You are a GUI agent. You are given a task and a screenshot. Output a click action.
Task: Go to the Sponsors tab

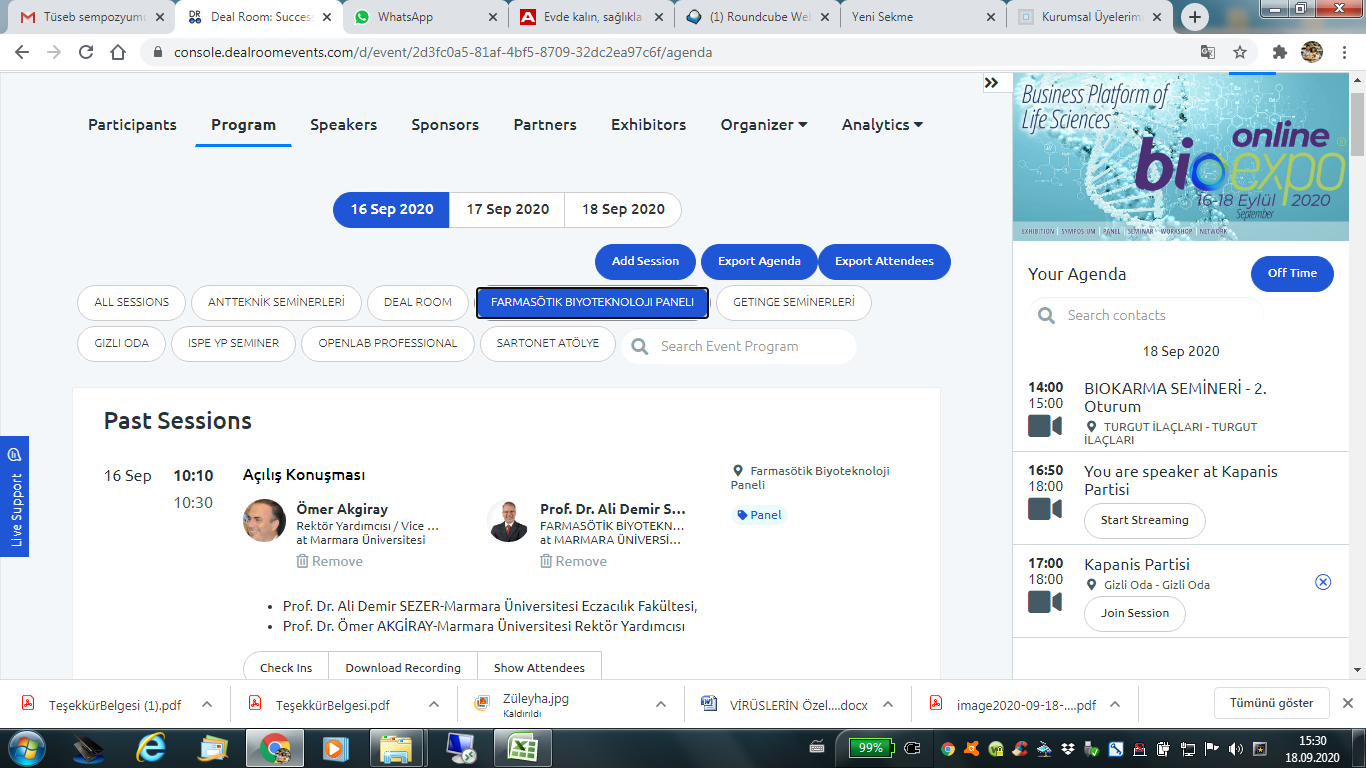pyautogui.click(x=445, y=125)
